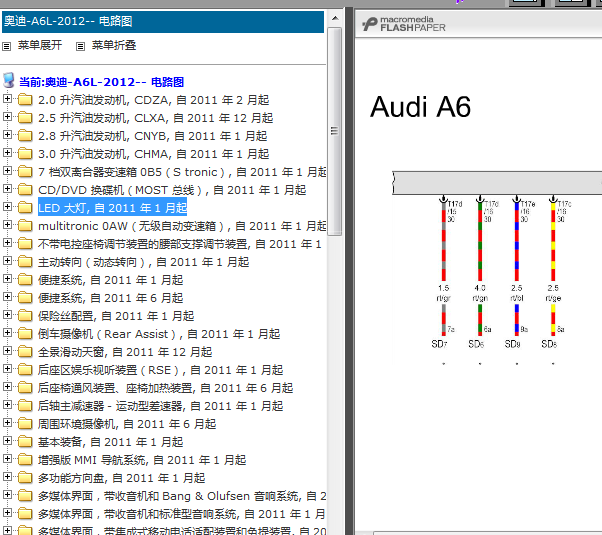The height and width of the screenshot is (535, 602).
Task: Click the tree panel vertical scrollbar thumb
Action: tap(335, 131)
